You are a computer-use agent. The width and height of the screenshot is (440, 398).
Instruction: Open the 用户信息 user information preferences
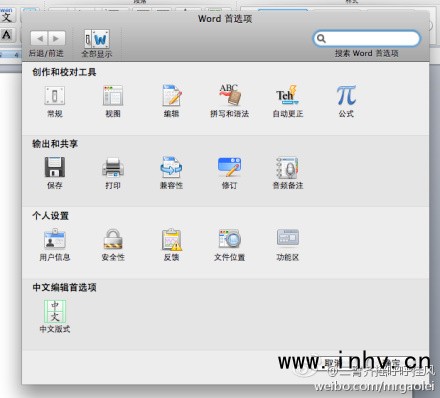tap(55, 239)
